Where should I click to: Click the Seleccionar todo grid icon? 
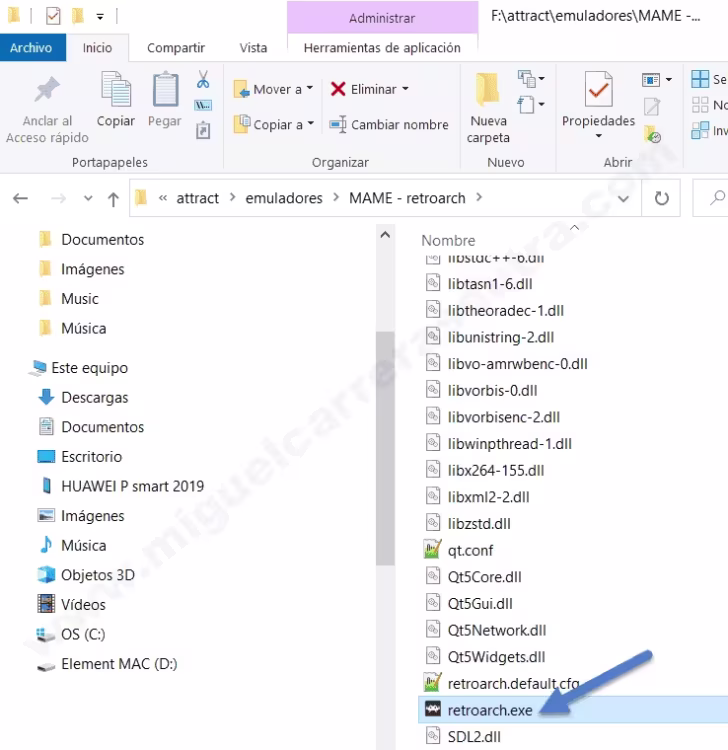(x=700, y=79)
